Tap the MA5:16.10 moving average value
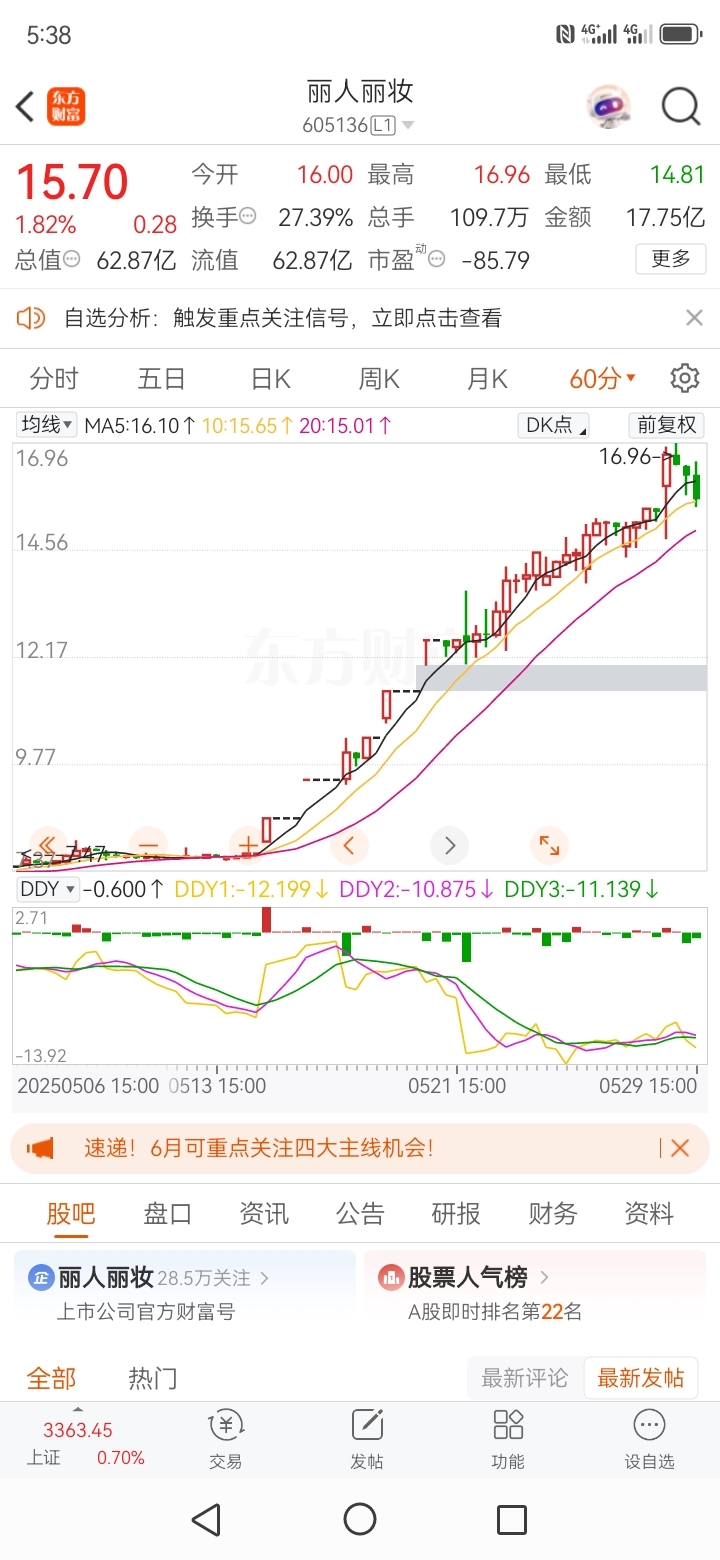This screenshot has width=720, height=1560. 140,425
